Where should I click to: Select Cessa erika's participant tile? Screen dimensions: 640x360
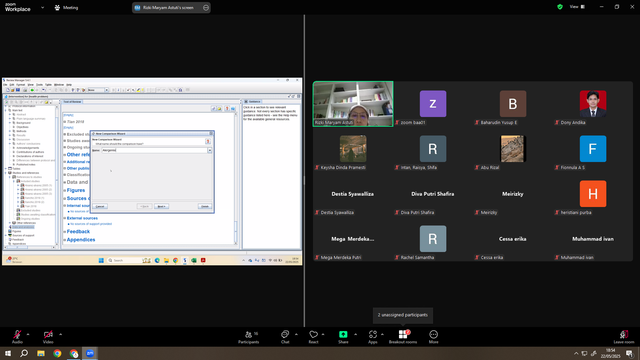click(x=513, y=239)
